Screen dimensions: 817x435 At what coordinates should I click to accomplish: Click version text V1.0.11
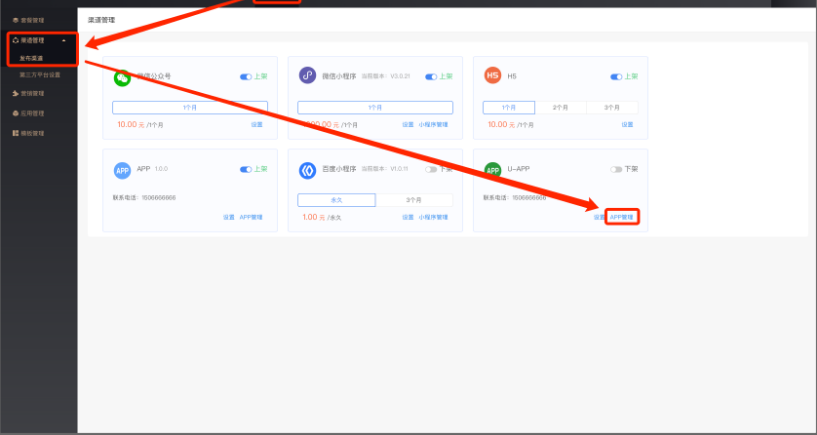click(x=400, y=169)
